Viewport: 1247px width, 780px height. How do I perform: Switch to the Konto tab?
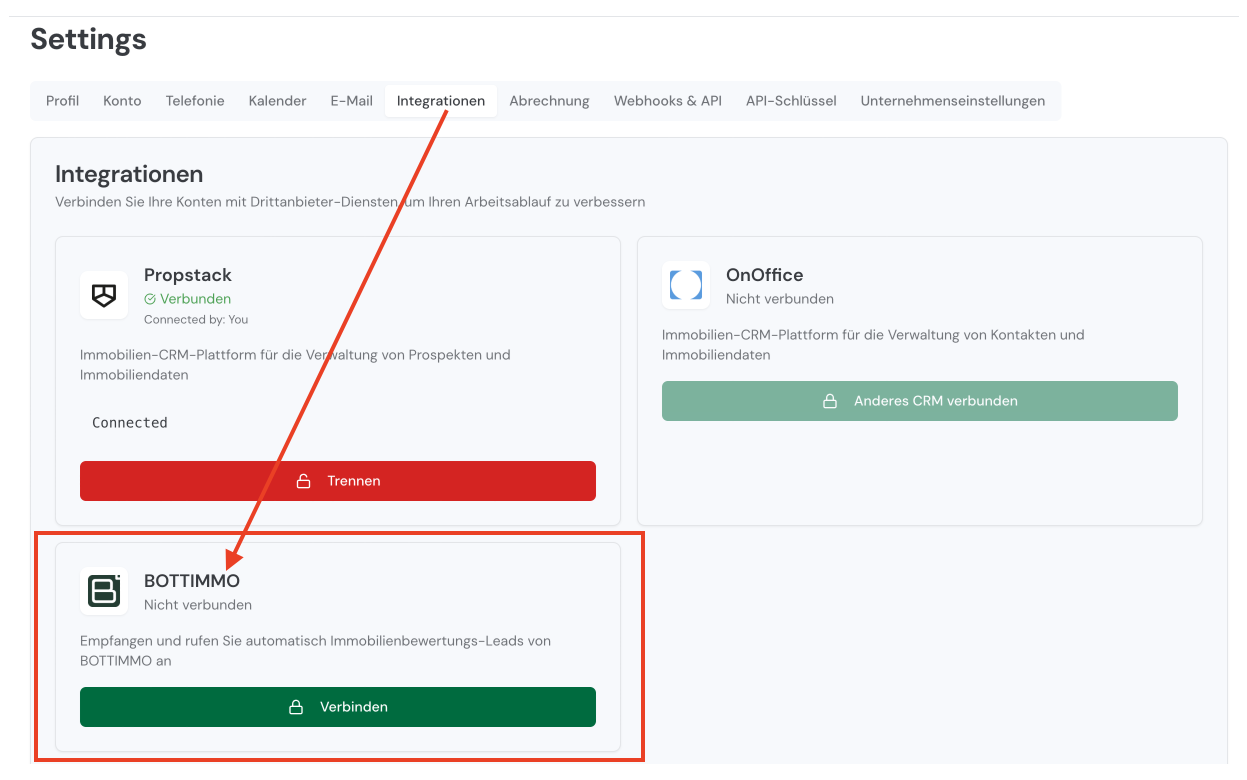[x=122, y=101]
